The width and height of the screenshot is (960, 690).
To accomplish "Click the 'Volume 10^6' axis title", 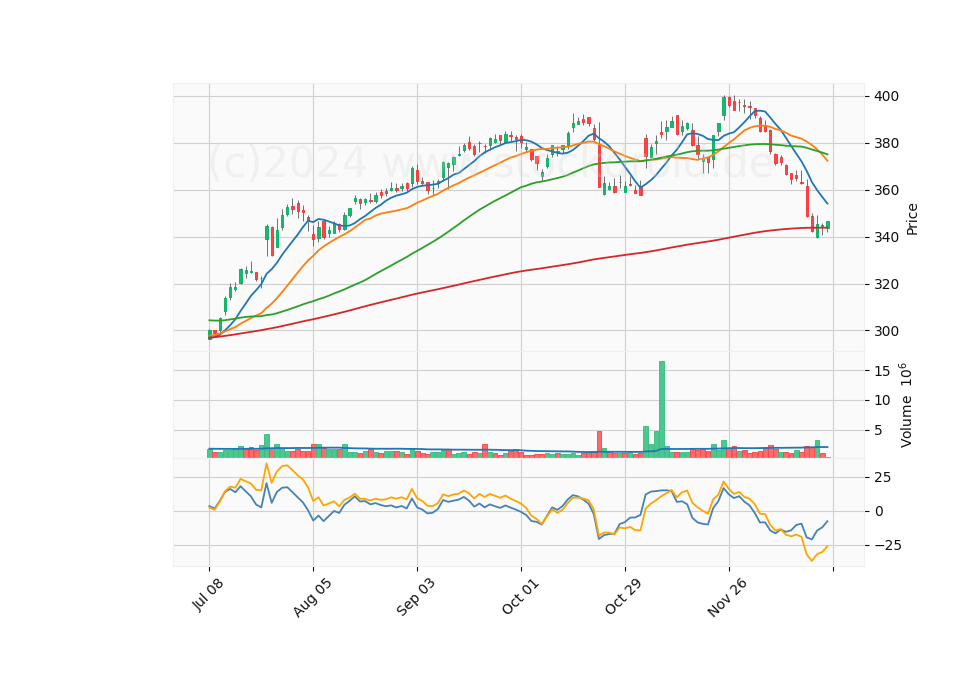I will pos(906,405).
